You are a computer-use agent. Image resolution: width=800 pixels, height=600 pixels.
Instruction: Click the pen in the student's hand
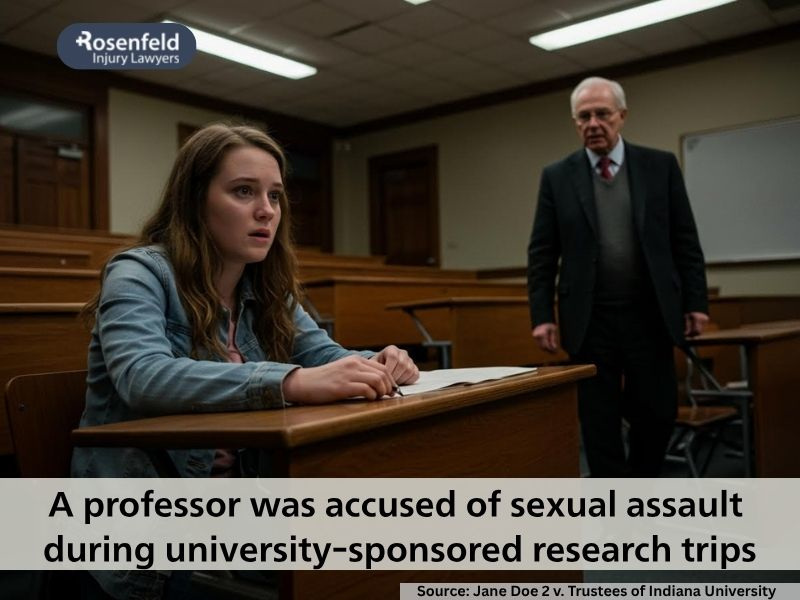pos(397,391)
